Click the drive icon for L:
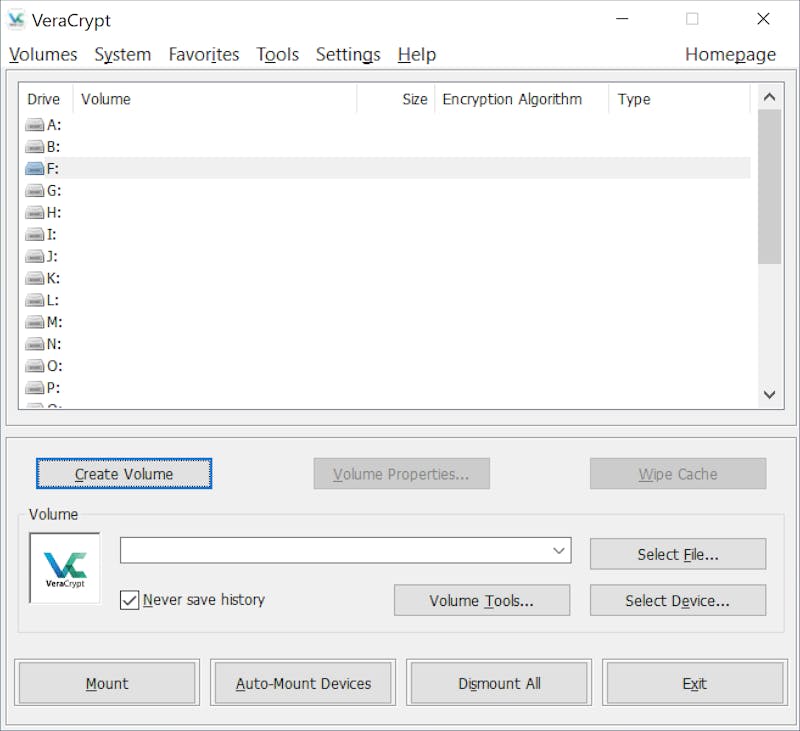Image resolution: width=800 pixels, height=731 pixels. pyautogui.click(x=35, y=300)
